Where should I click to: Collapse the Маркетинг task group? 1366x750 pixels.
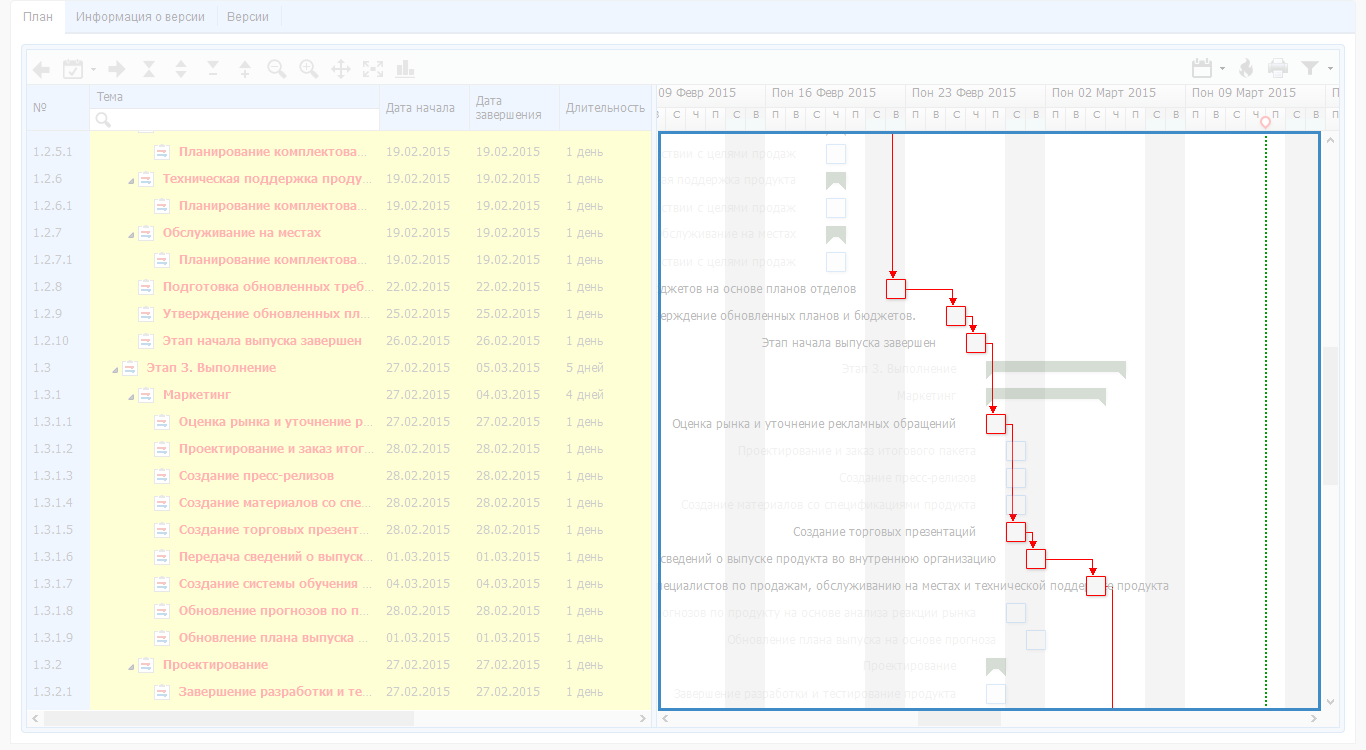pos(131,396)
